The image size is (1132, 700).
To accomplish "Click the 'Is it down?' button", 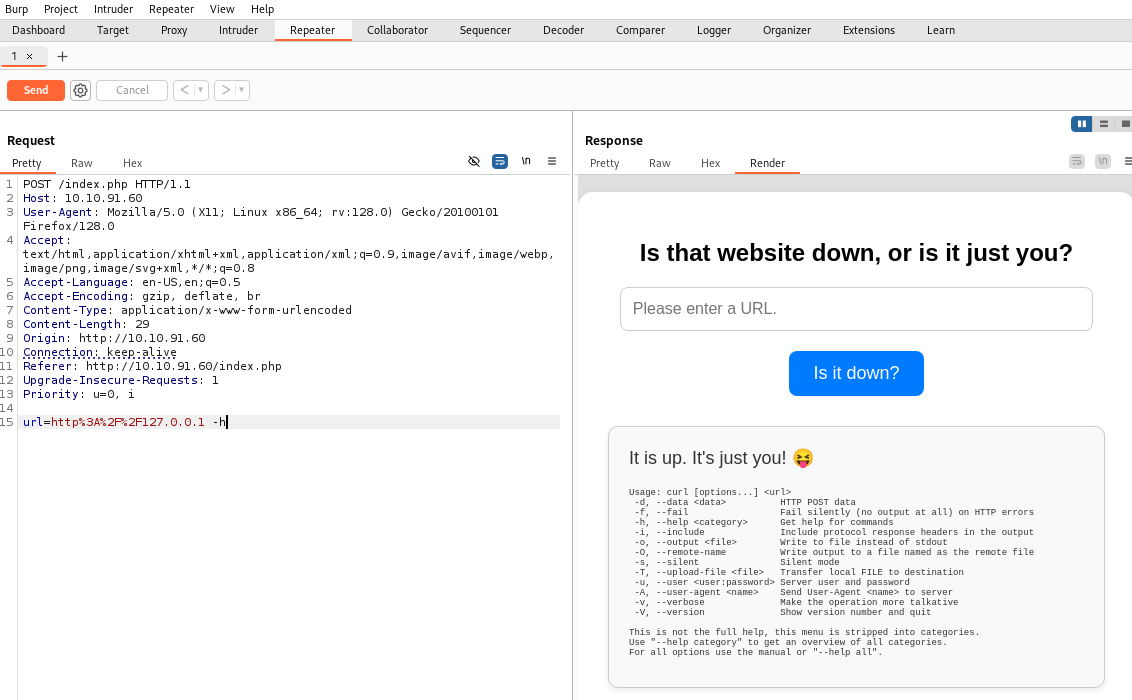I will (x=856, y=373).
